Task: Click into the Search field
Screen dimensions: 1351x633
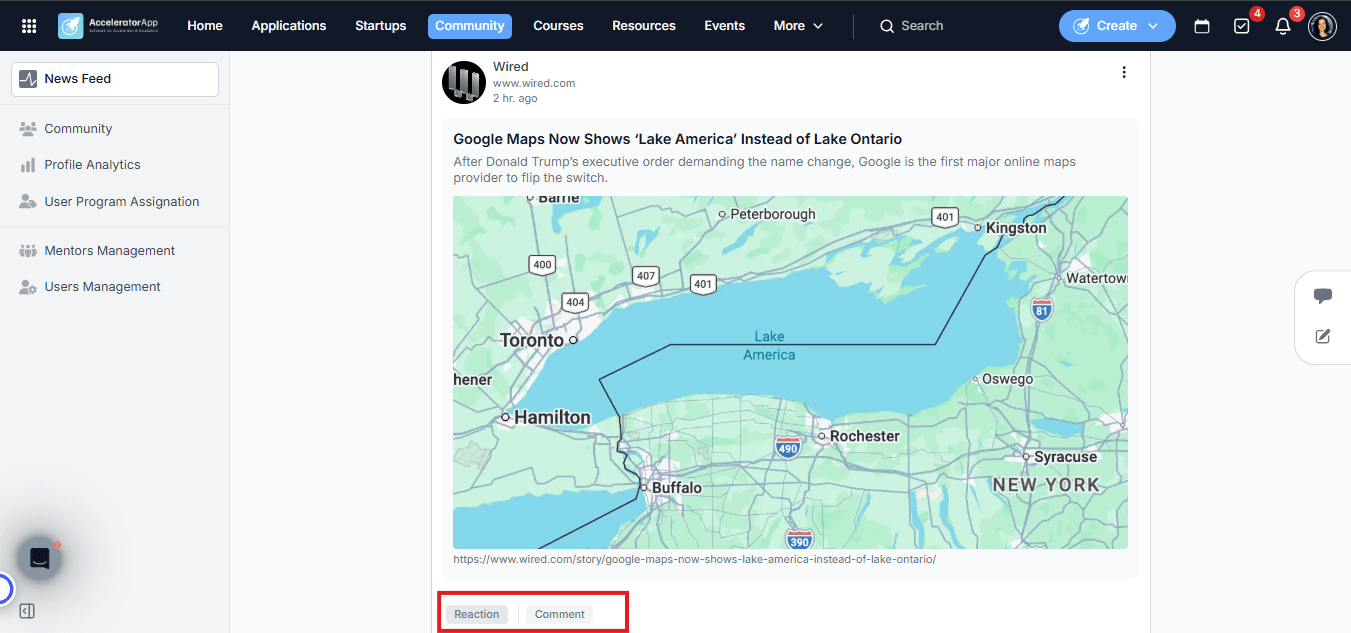Action: point(922,26)
